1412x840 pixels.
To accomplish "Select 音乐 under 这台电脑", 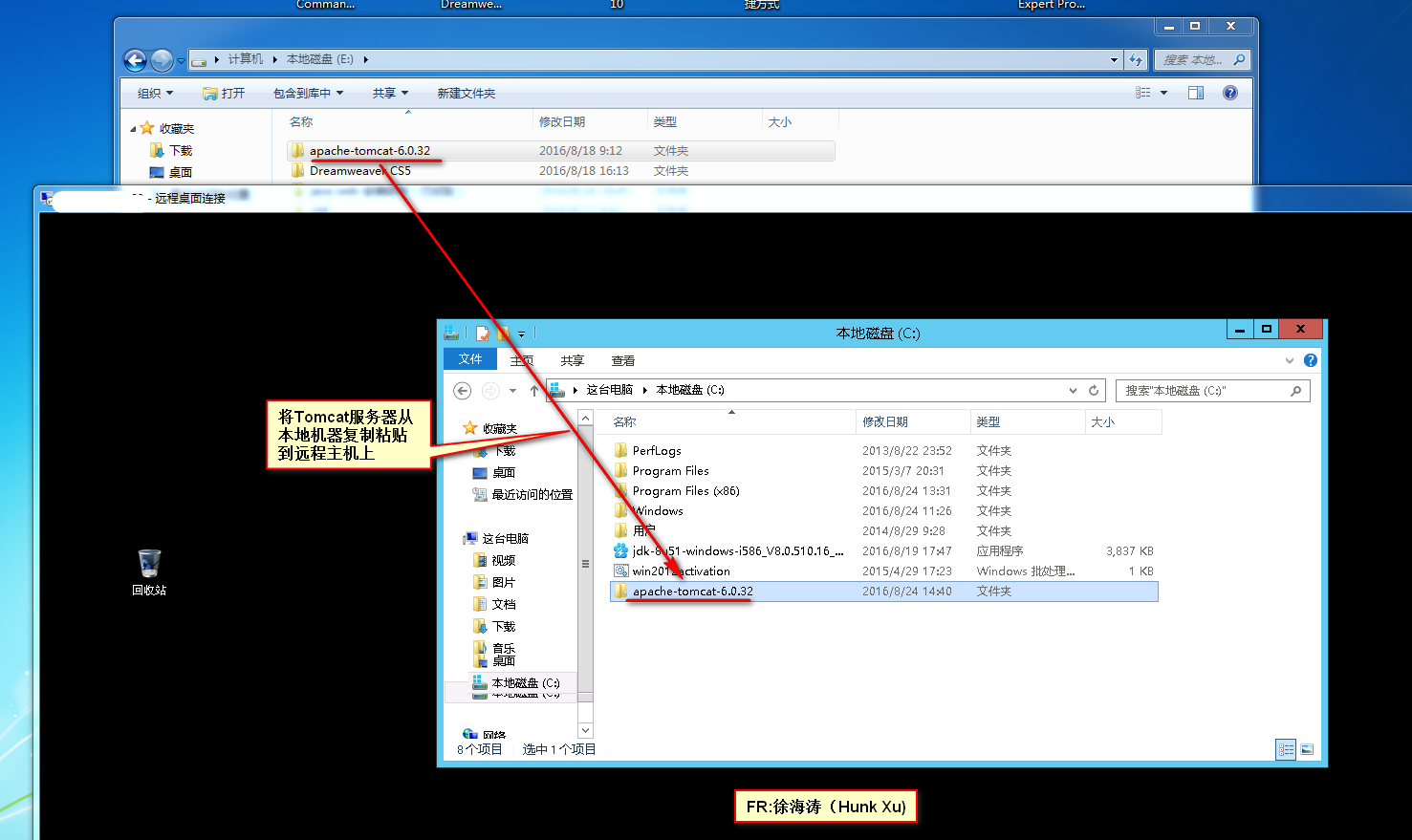I will point(495,649).
